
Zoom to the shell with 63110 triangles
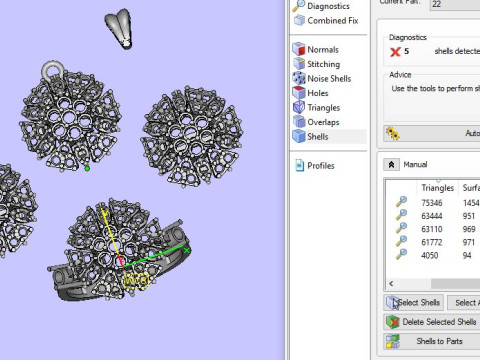401,228
